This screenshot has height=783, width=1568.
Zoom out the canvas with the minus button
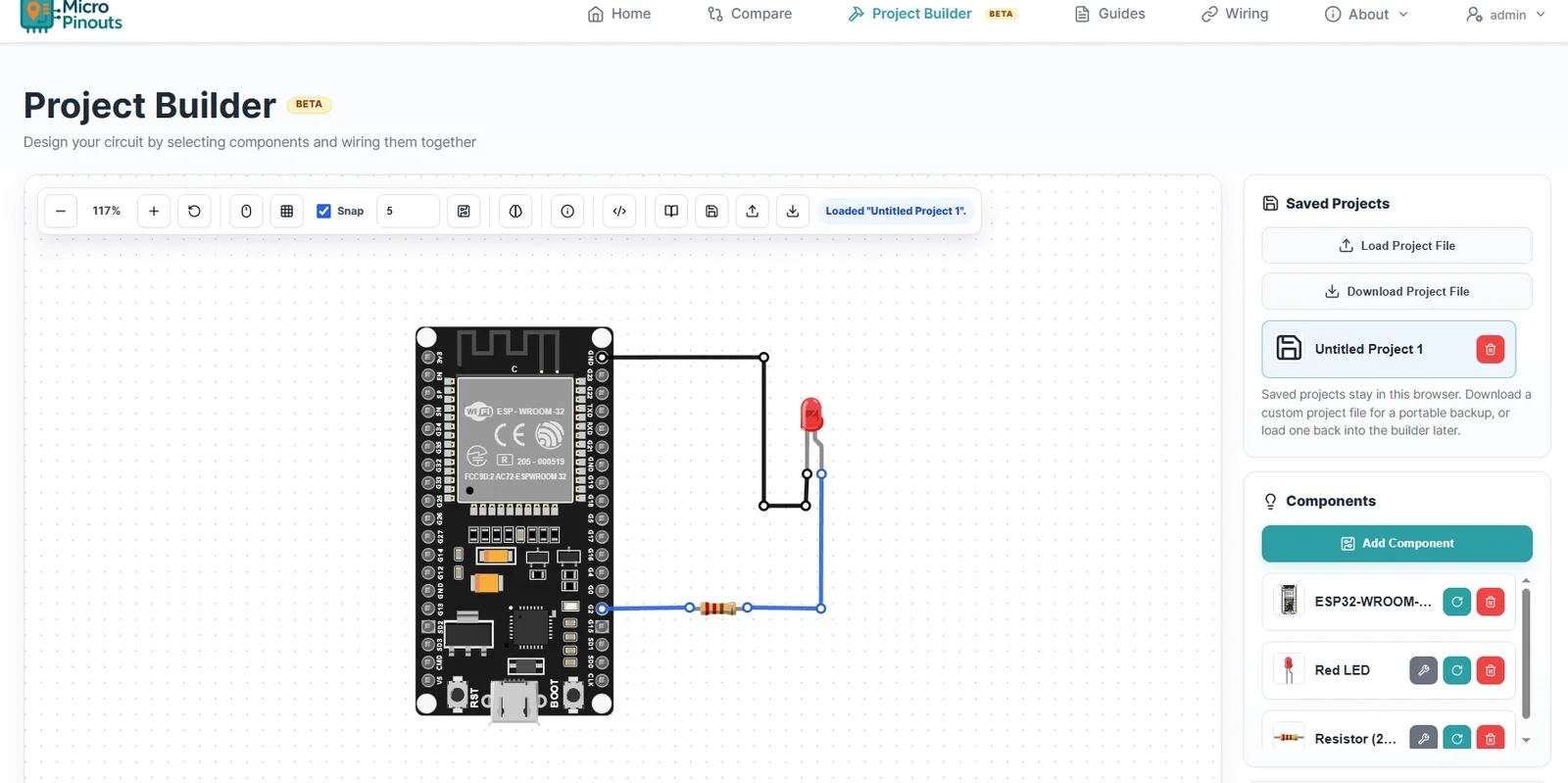click(61, 211)
